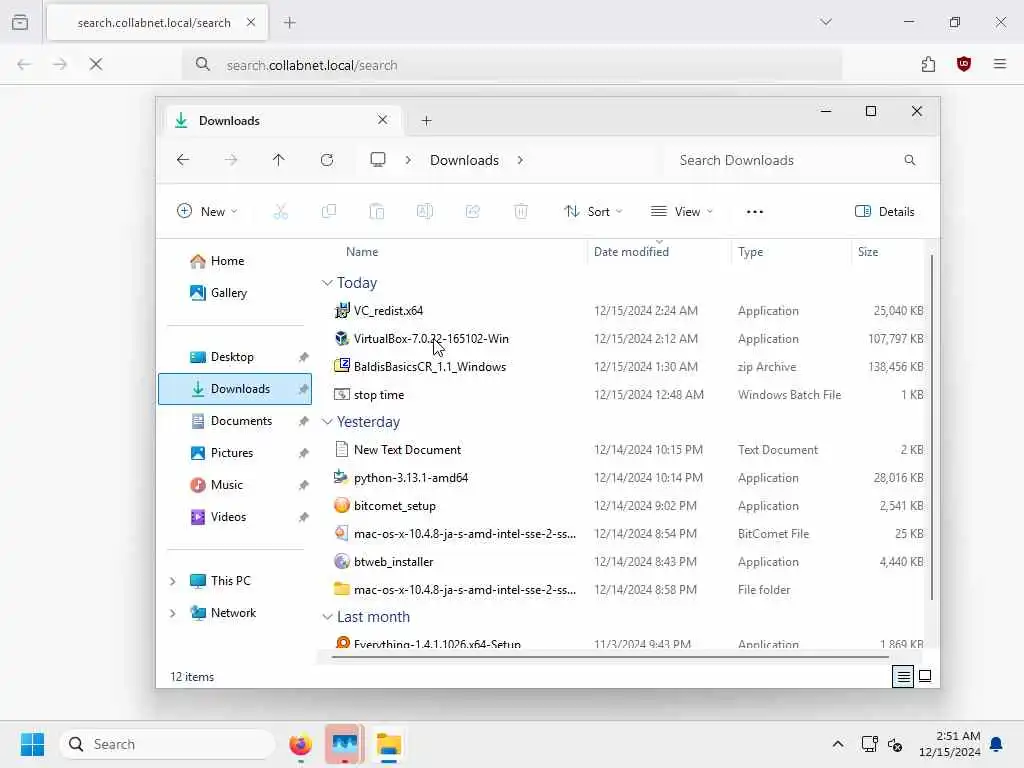Expand Network in navigation pane

point(172,613)
